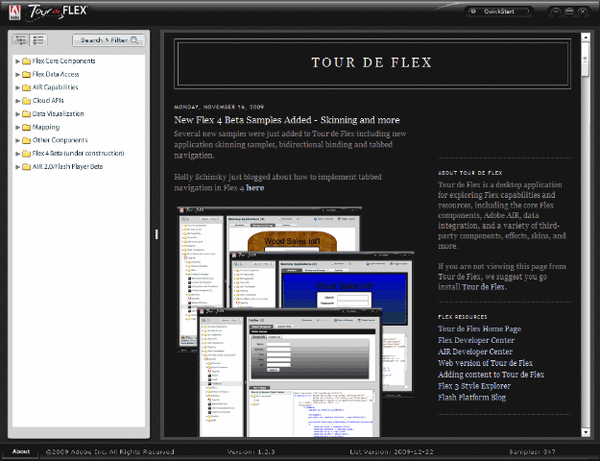Click the Other Components folder icon
Image resolution: width=600 pixels, height=461 pixels.
(x=26, y=140)
